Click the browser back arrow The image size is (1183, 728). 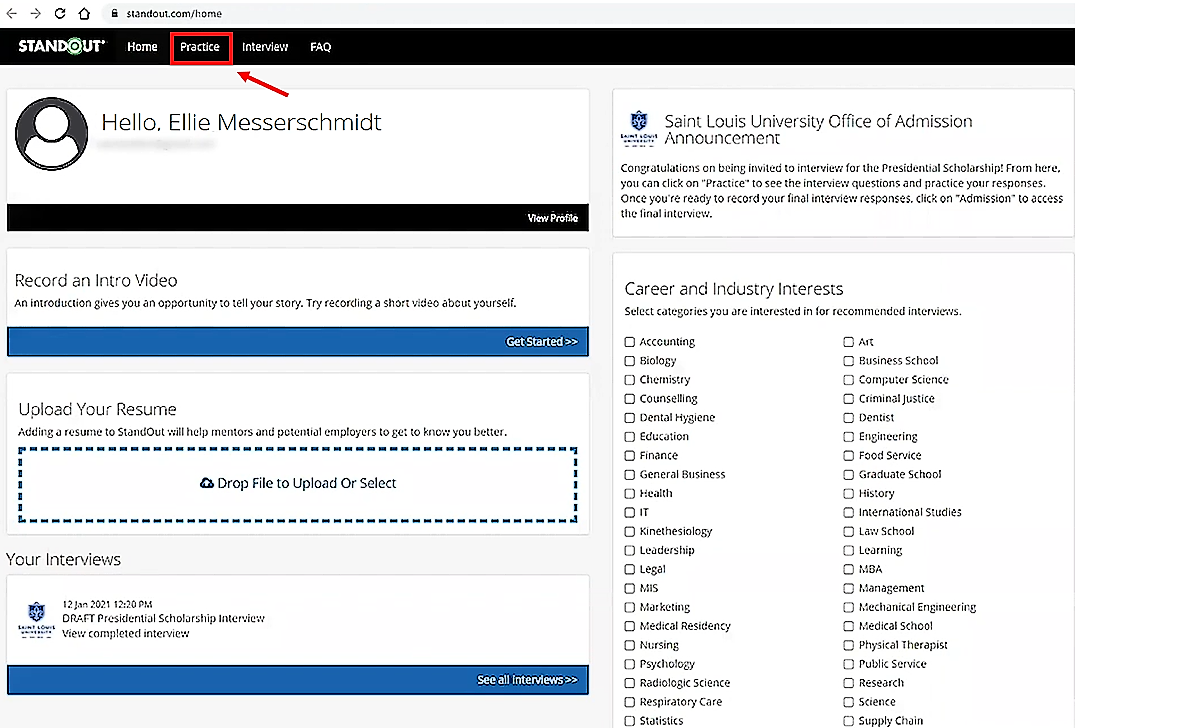coord(11,14)
